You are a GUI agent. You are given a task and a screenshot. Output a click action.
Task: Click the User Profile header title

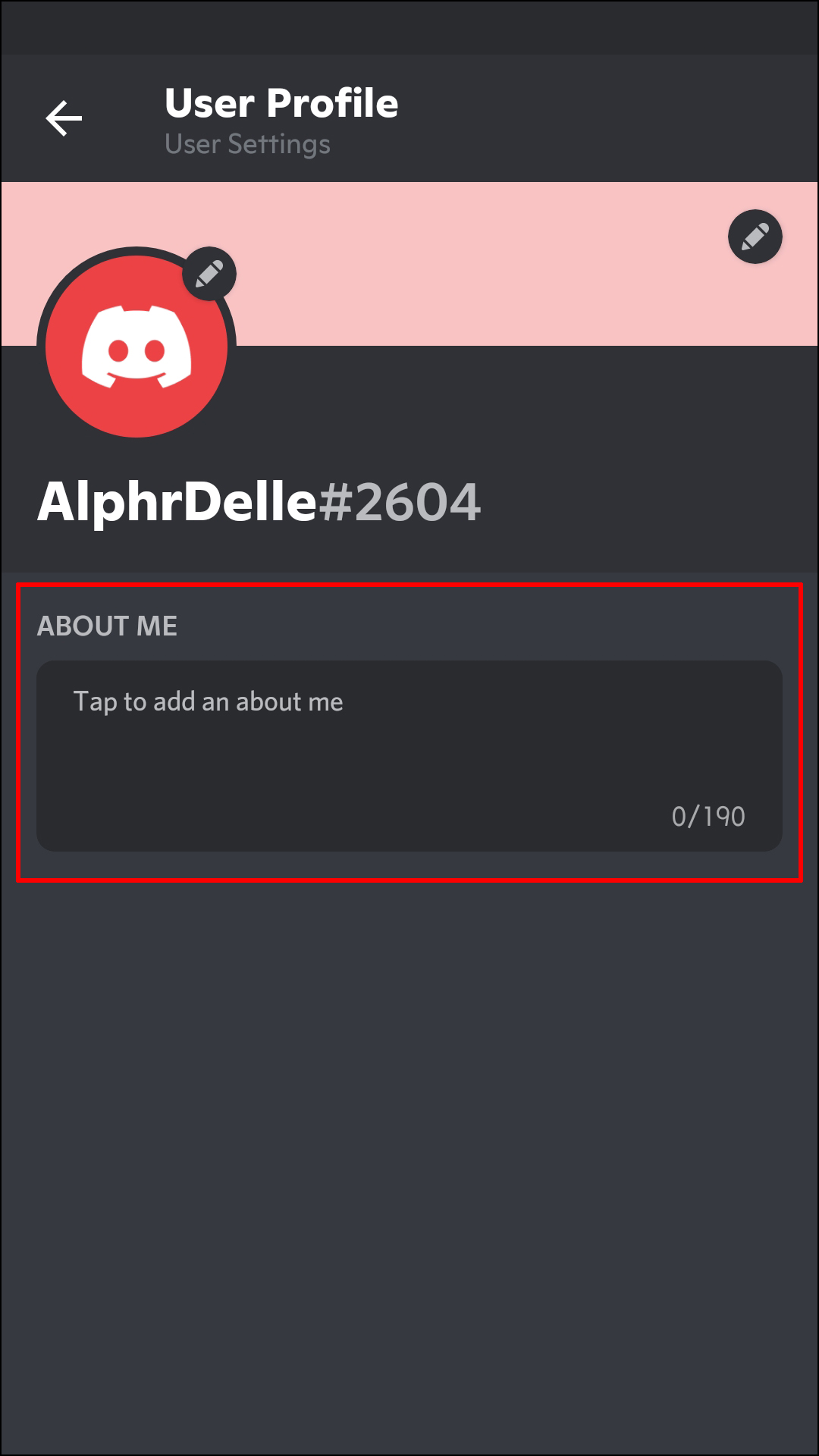click(281, 103)
